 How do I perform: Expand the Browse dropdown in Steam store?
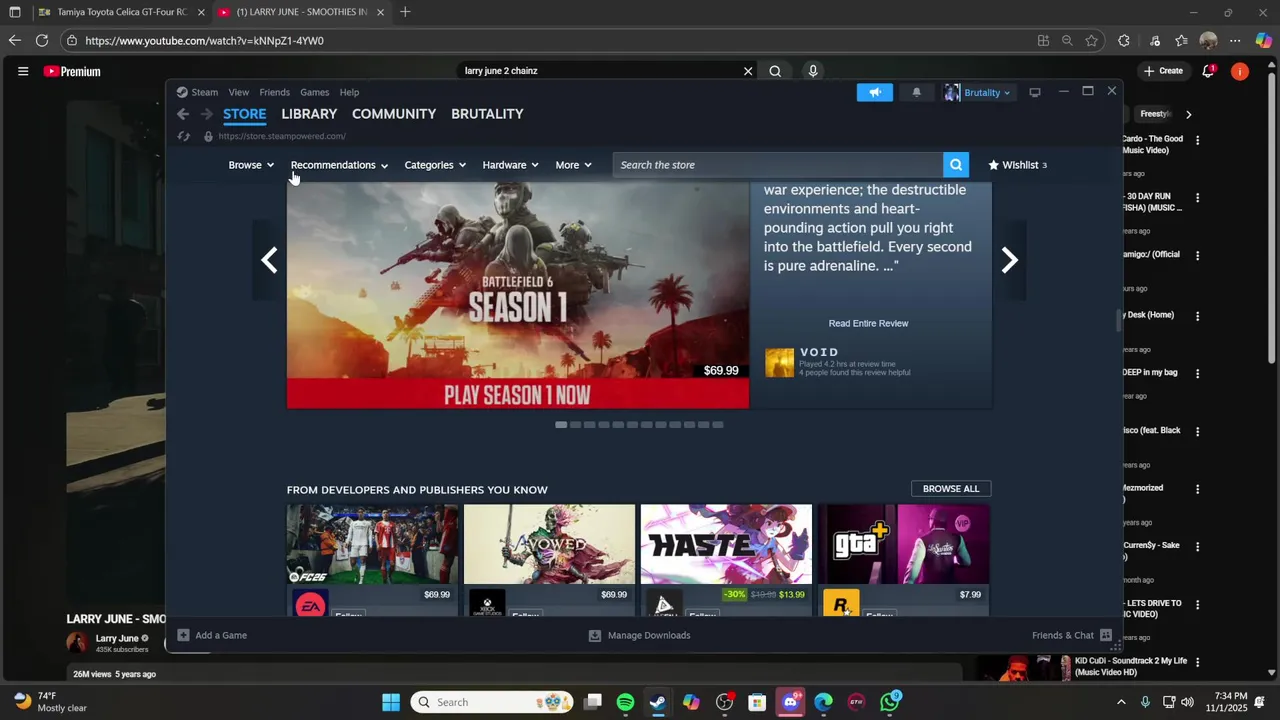(x=251, y=165)
